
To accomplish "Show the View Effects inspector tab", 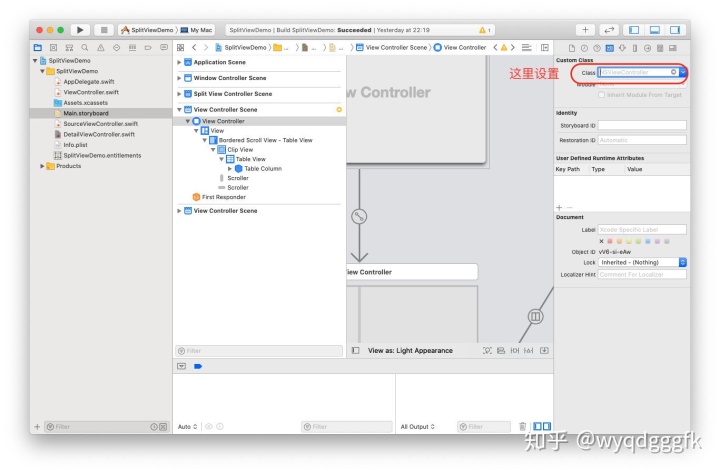I will pyautogui.click(x=673, y=48).
